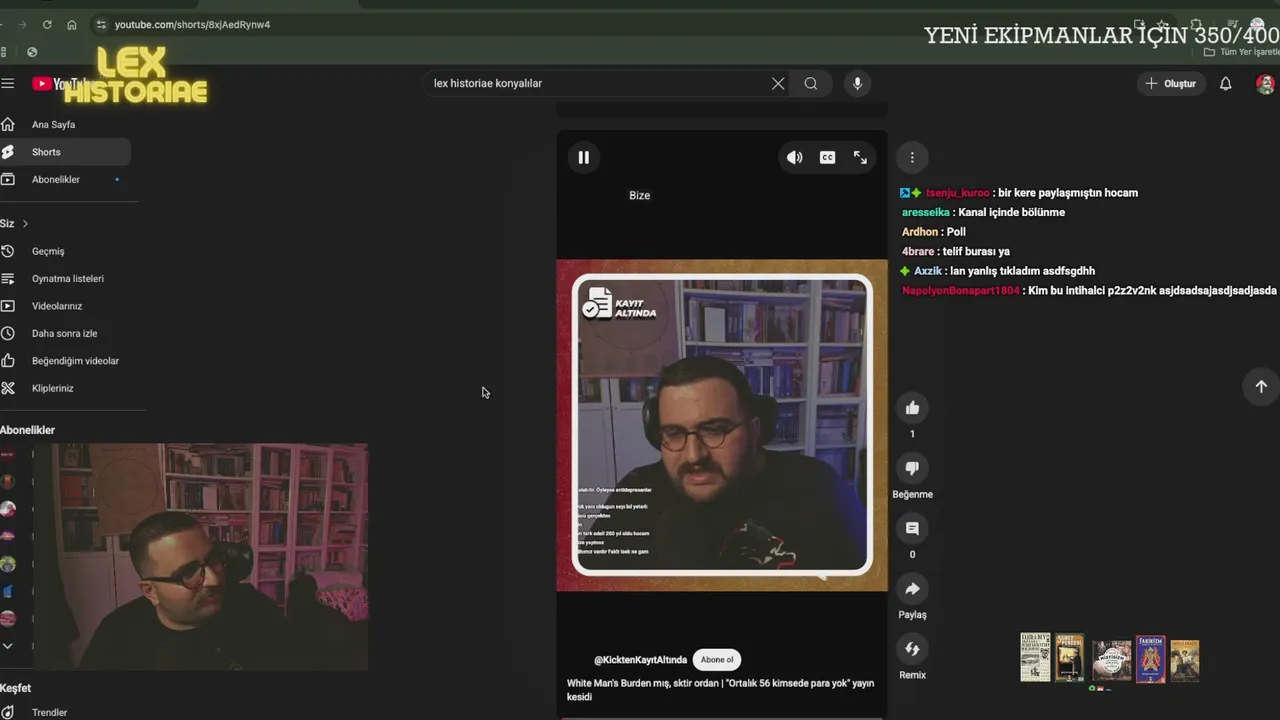Open the Oluştur create menu
Viewport: 1280px width, 720px height.
point(1171,83)
